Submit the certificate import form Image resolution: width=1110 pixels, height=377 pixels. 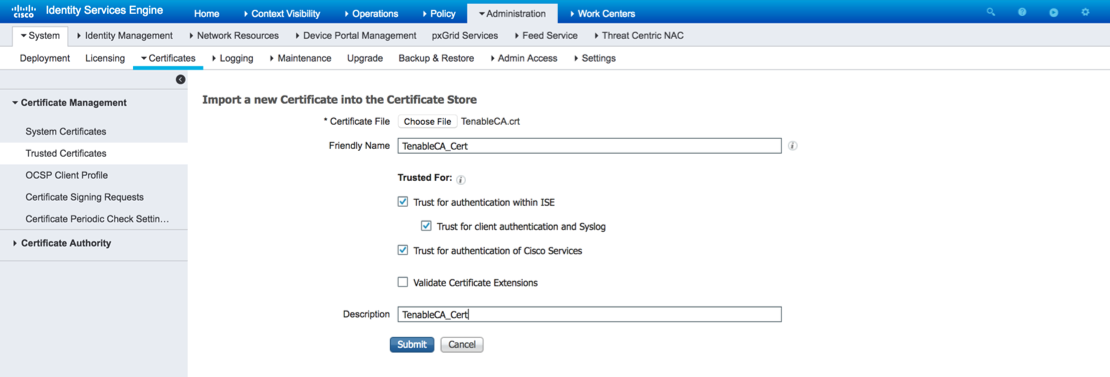coord(411,344)
